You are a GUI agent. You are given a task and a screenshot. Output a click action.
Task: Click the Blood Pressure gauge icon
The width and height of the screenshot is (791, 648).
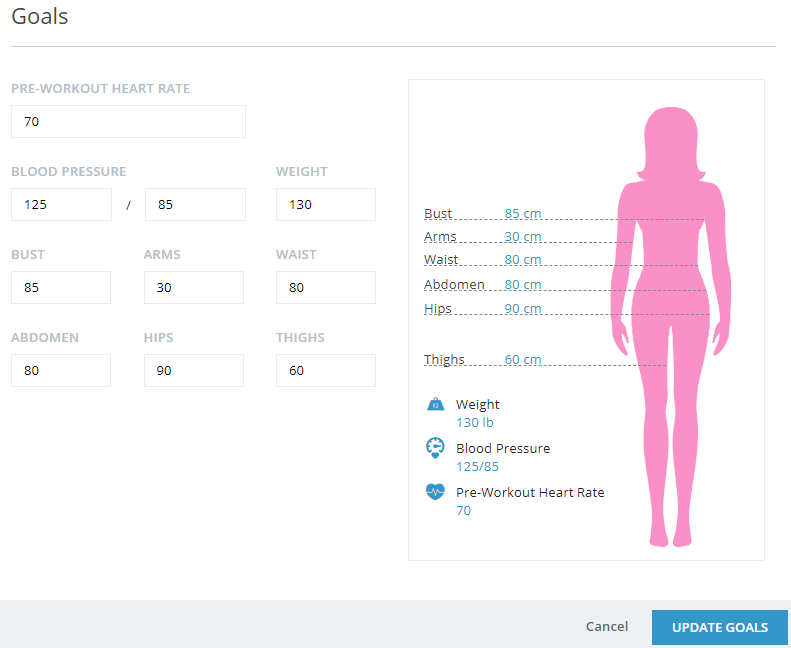click(x=435, y=448)
